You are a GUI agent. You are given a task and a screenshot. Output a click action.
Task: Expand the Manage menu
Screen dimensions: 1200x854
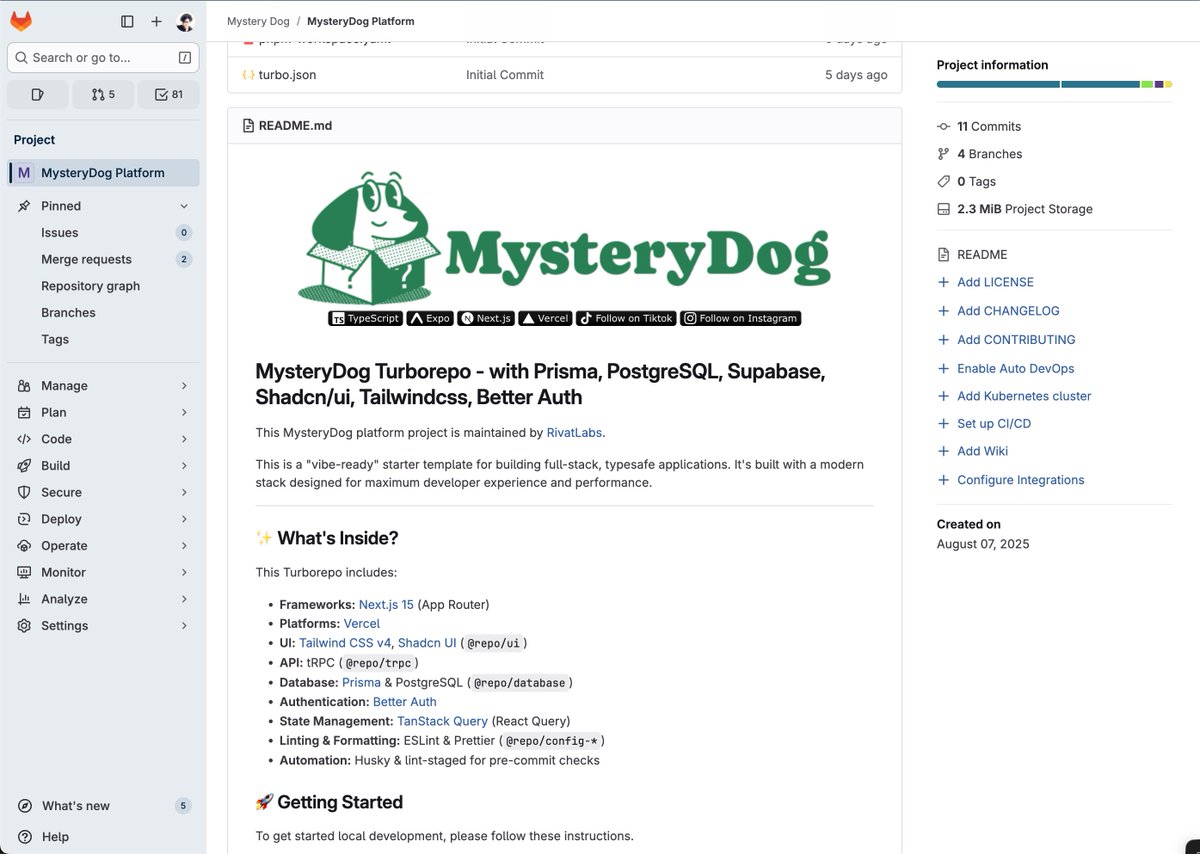103,386
